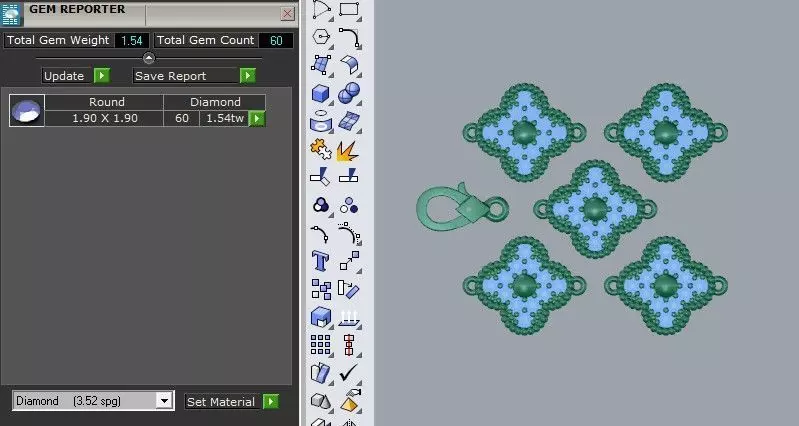Viewport: 799px width, 426px height.
Task: Click the green arrow next to Save Report
Action: click(x=248, y=76)
